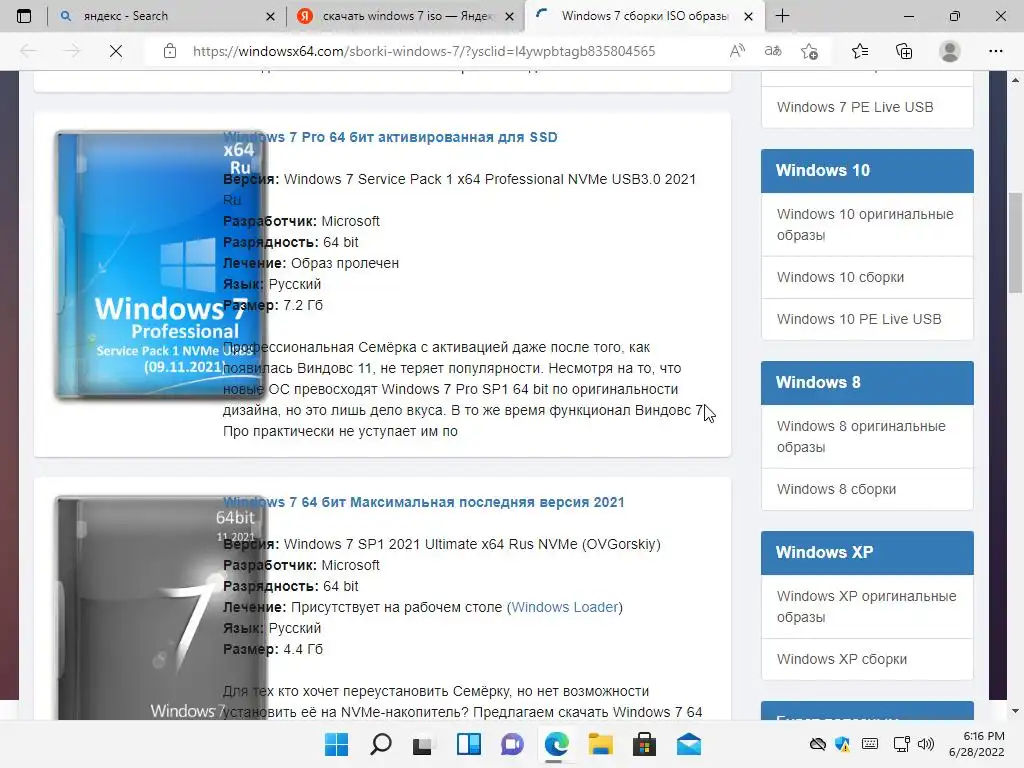Open Task View on taskbar
Screen dimensions: 1024x768
coord(423,744)
